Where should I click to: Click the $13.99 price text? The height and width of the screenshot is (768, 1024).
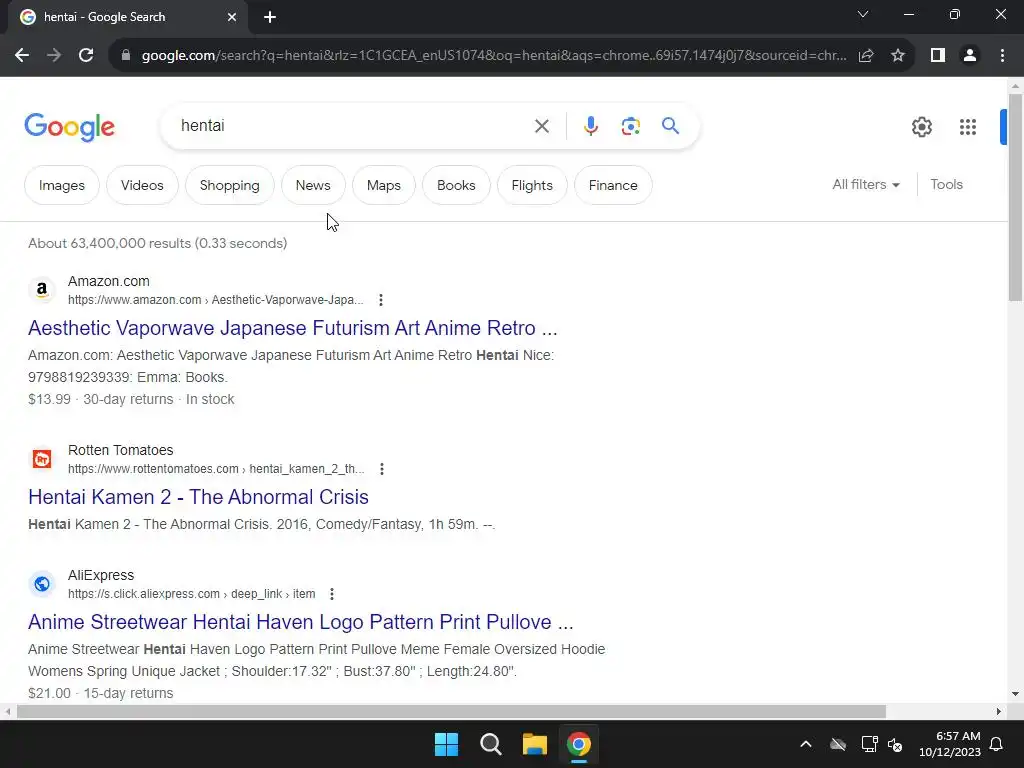[x=49, y=400]
